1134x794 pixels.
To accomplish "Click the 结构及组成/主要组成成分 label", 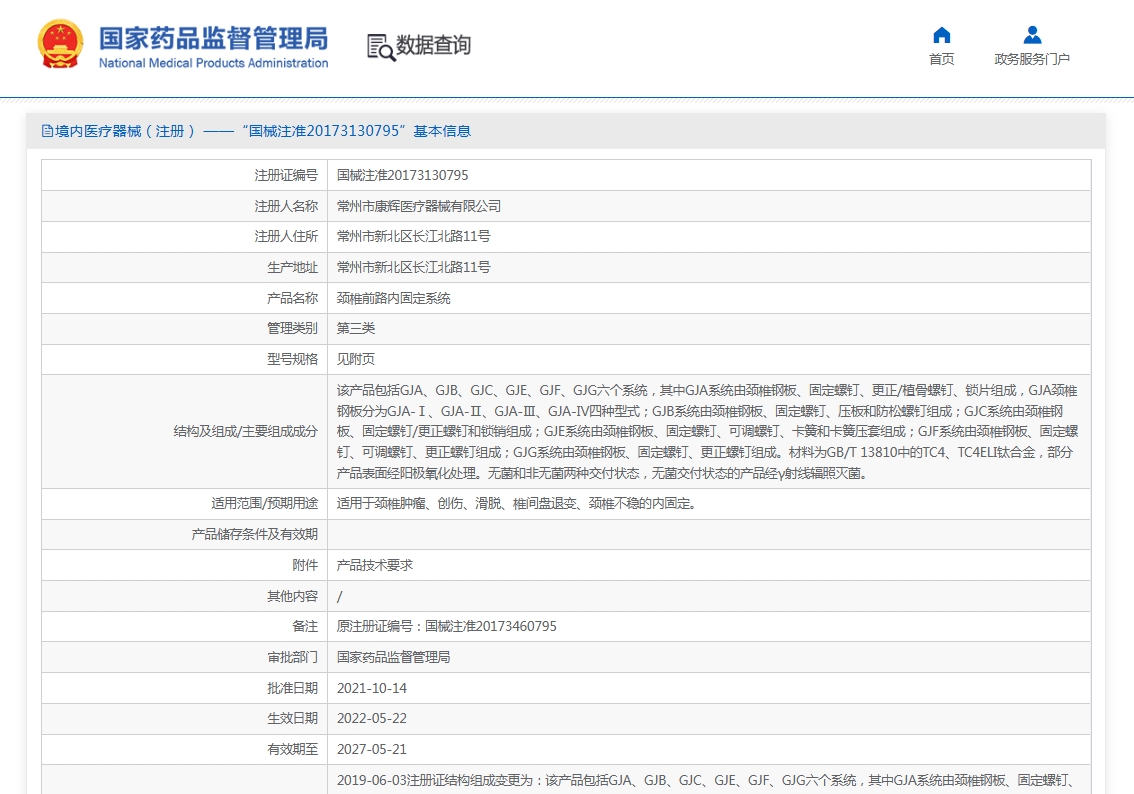I will point(245,432).
